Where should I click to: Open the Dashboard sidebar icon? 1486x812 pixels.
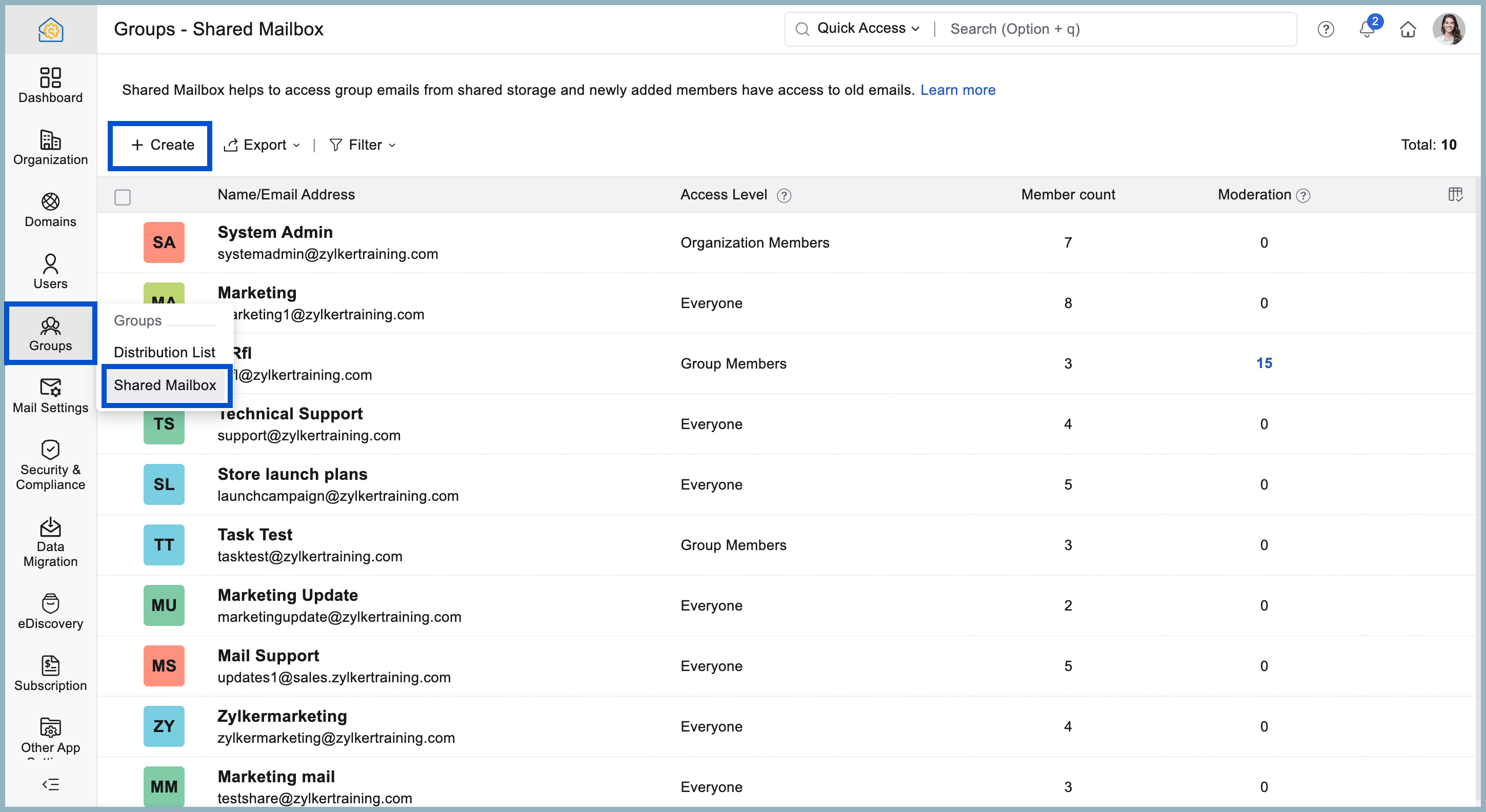click(x=50, y=85)
